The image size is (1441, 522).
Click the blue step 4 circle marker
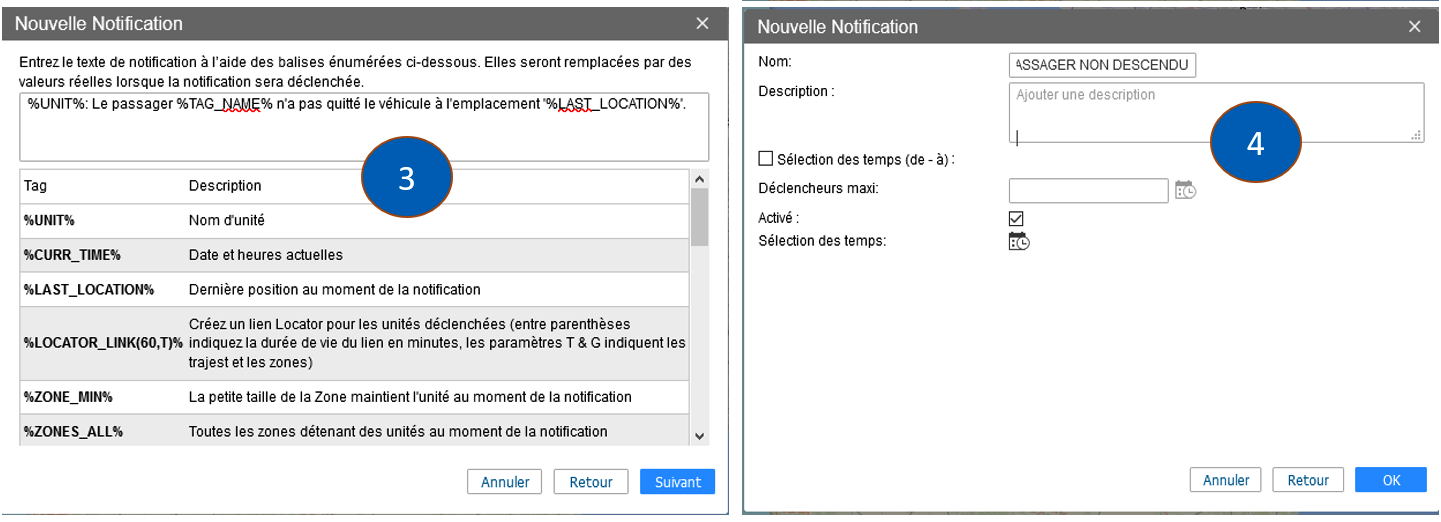1255,143
